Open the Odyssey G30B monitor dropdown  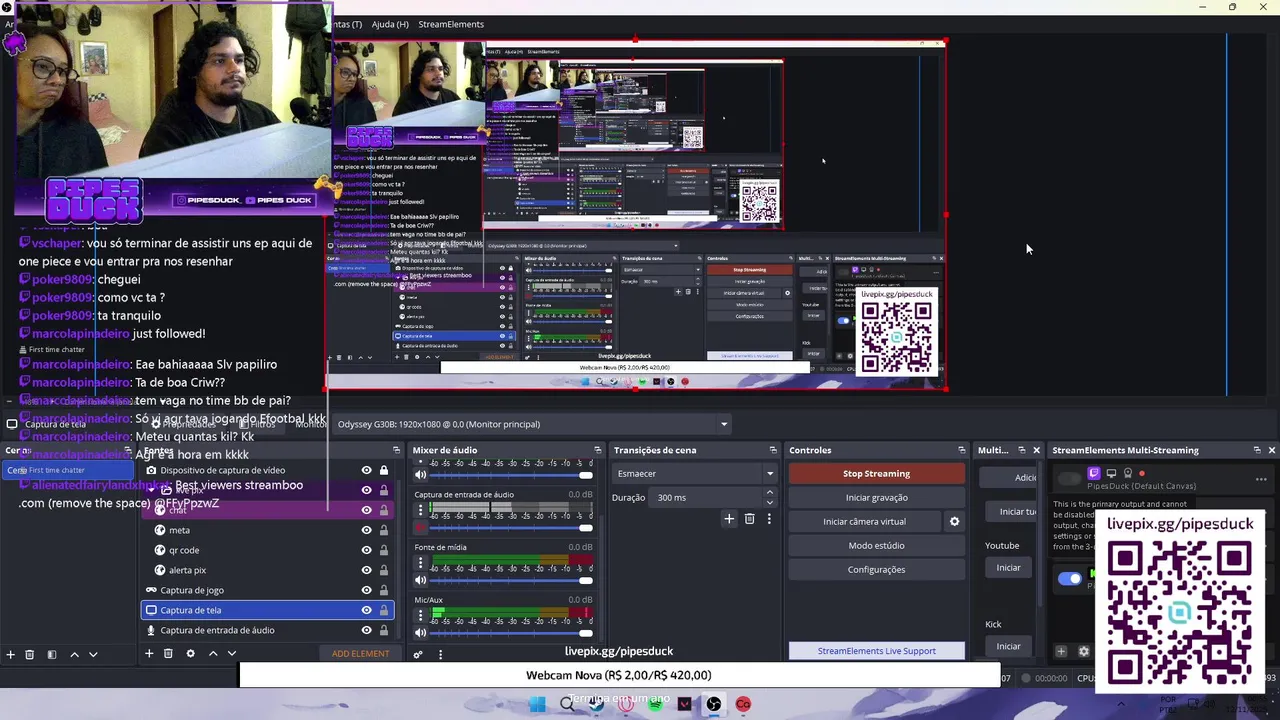click(532, 424)
